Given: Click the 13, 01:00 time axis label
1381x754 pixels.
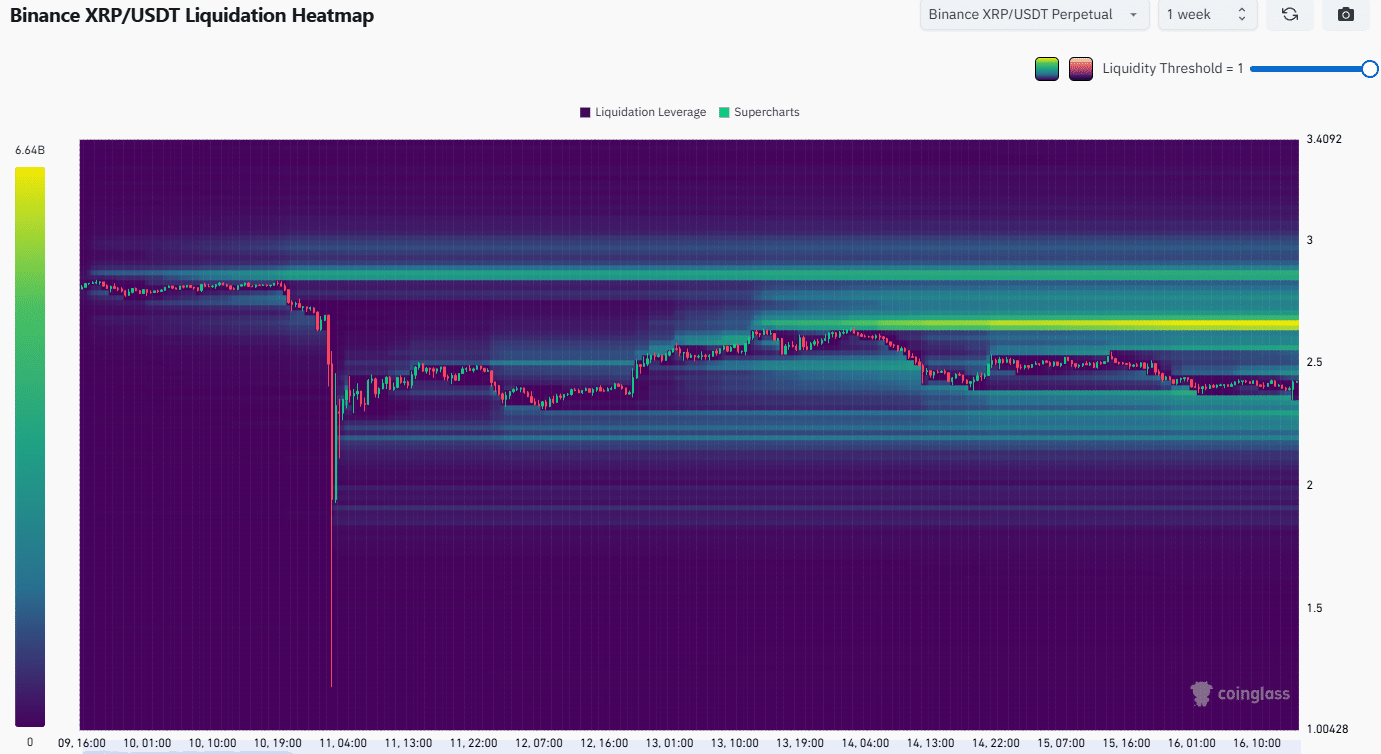Looking at the screenshot, I should (670, 743).
